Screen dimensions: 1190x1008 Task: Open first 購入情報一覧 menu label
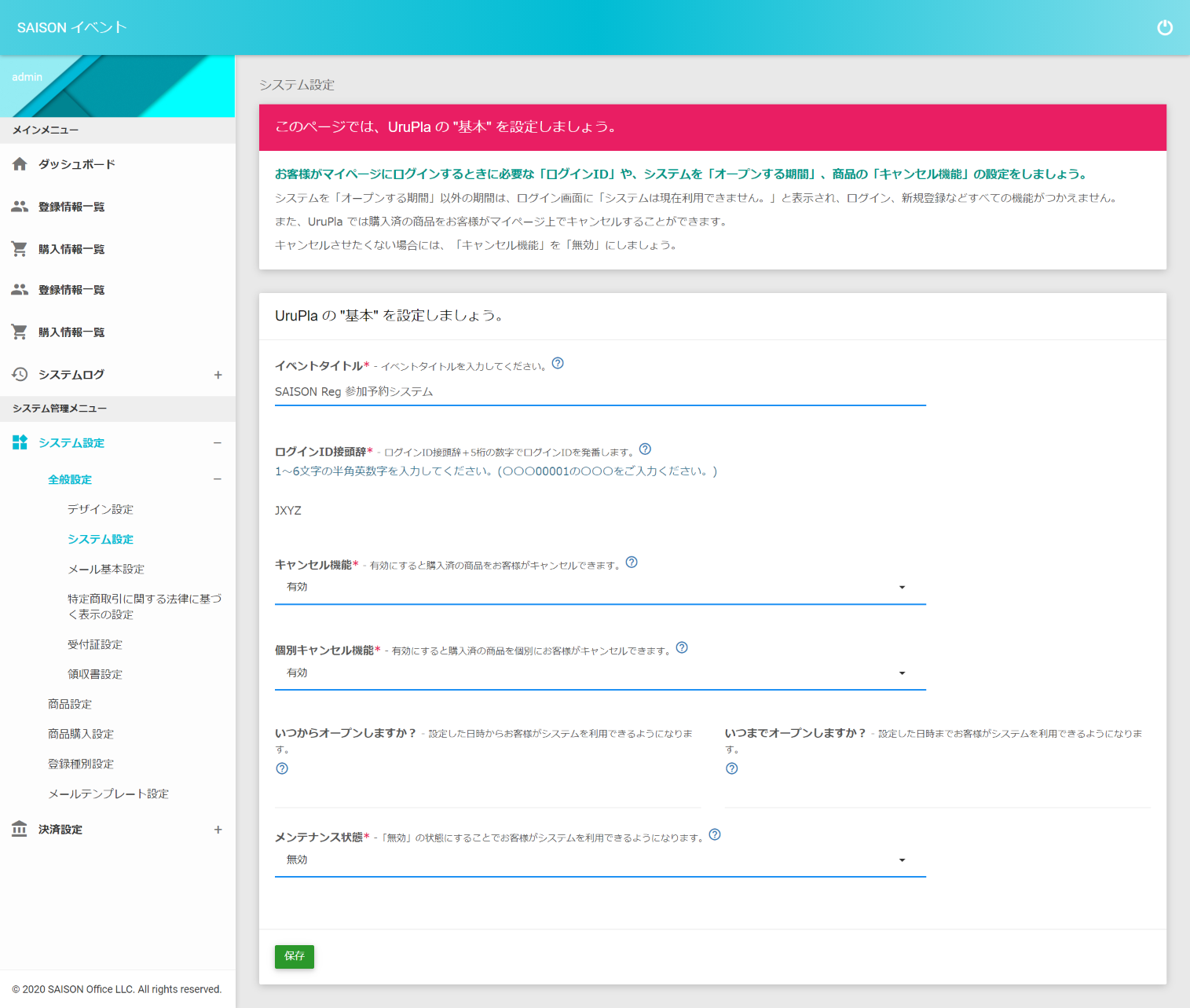point(71,249)
